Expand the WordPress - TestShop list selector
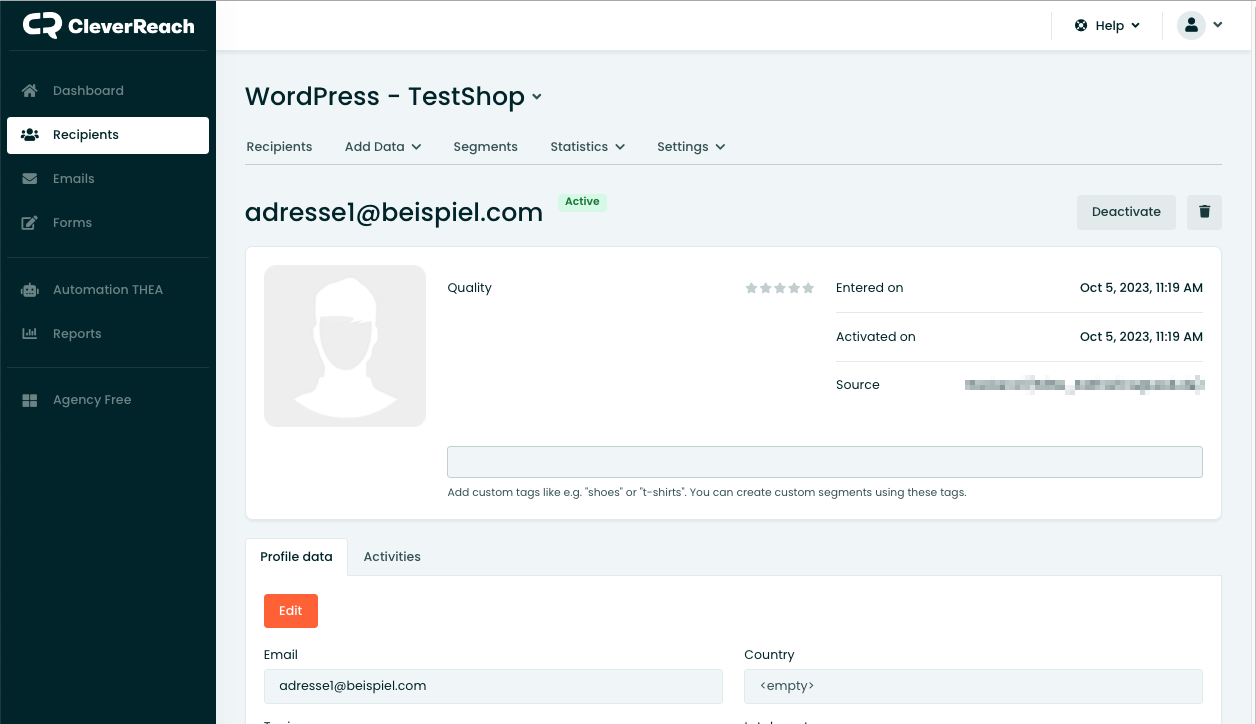This screenshot has height=724, width=1256. pyautogui.click(x=537, y=97)
